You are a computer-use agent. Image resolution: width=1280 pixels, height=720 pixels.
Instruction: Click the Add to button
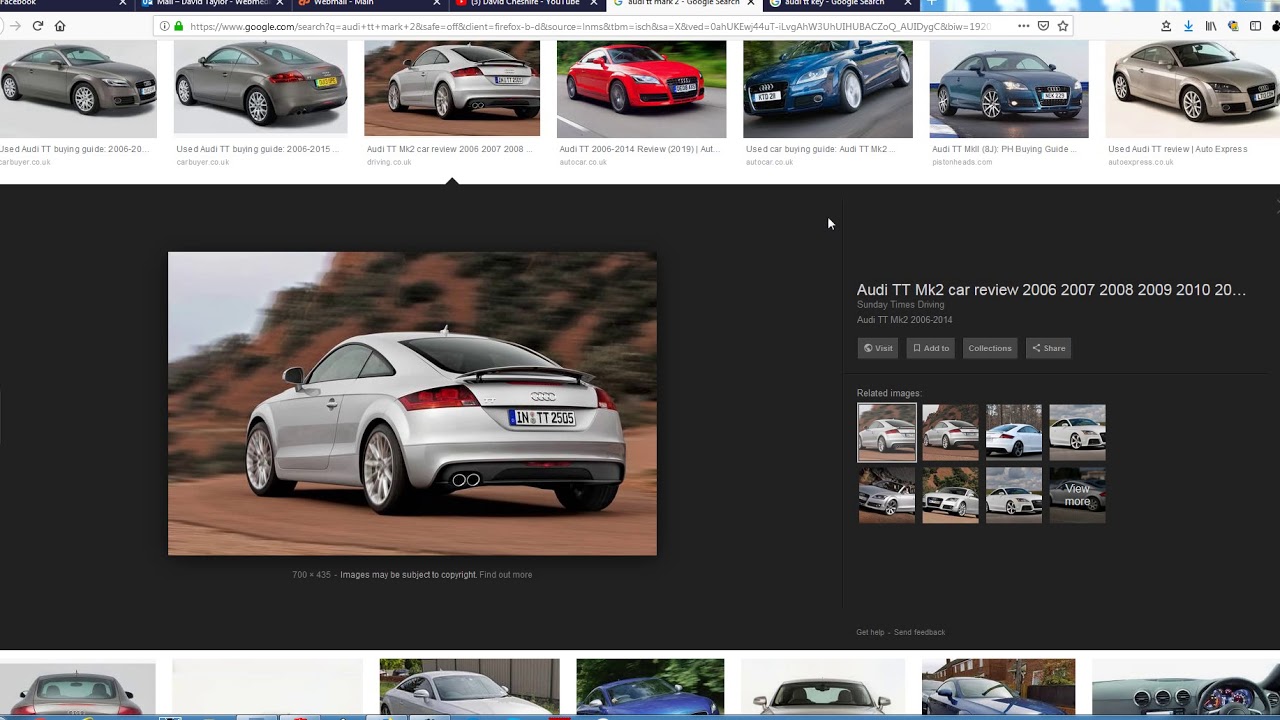[930, 348]
